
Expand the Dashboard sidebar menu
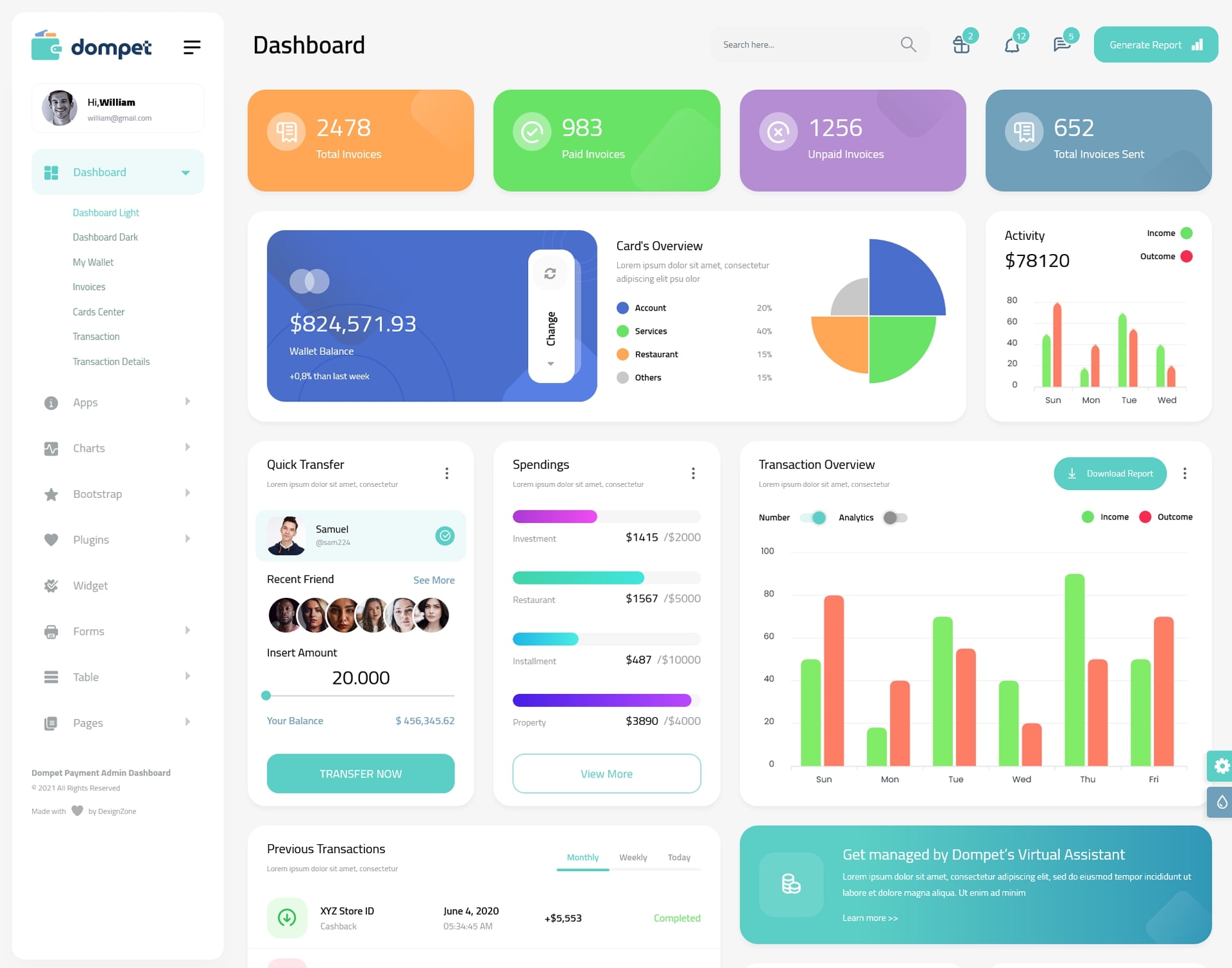pyautogui.click(x=183, y=172)
